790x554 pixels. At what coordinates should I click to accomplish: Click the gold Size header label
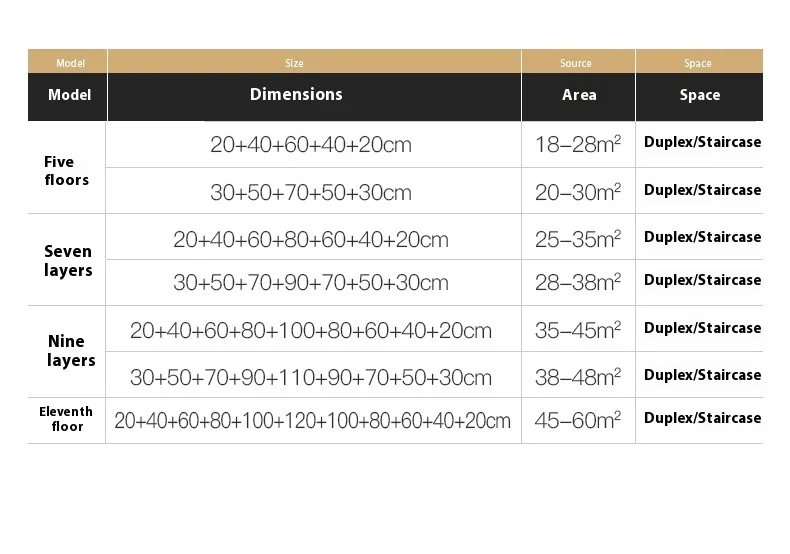[x=294, y=63]
